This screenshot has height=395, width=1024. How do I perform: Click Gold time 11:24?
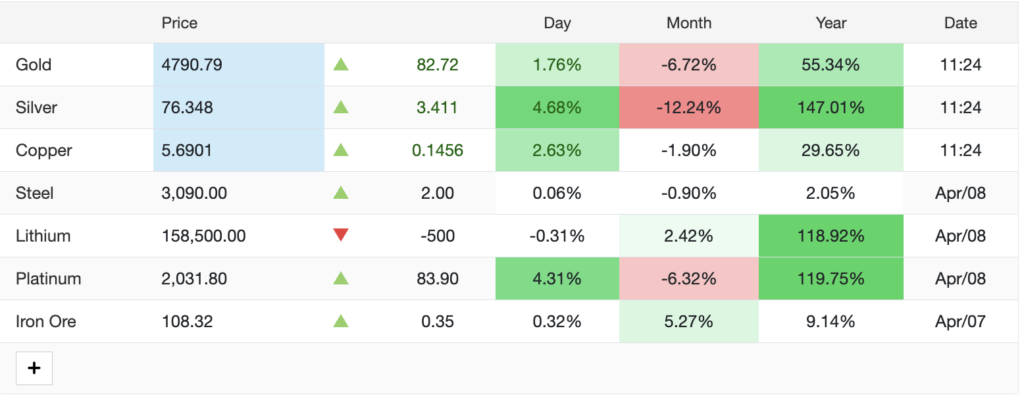961,65
